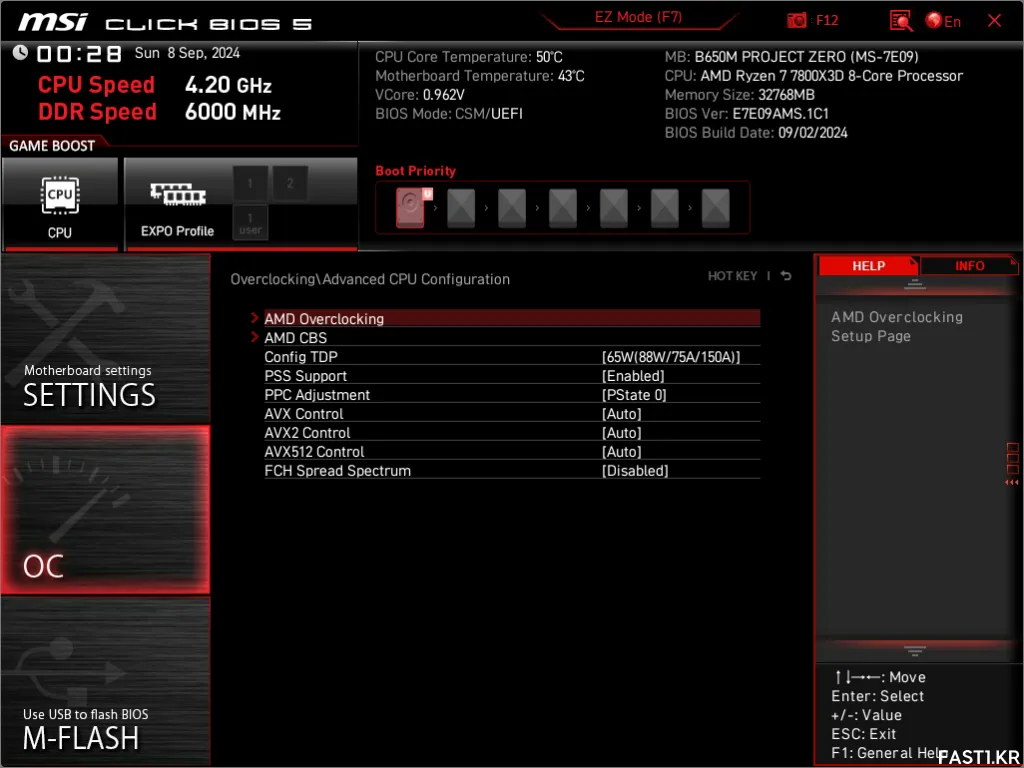
Task: Click the EXPO Profile memory icon
Action: click(x=178, y=194)
